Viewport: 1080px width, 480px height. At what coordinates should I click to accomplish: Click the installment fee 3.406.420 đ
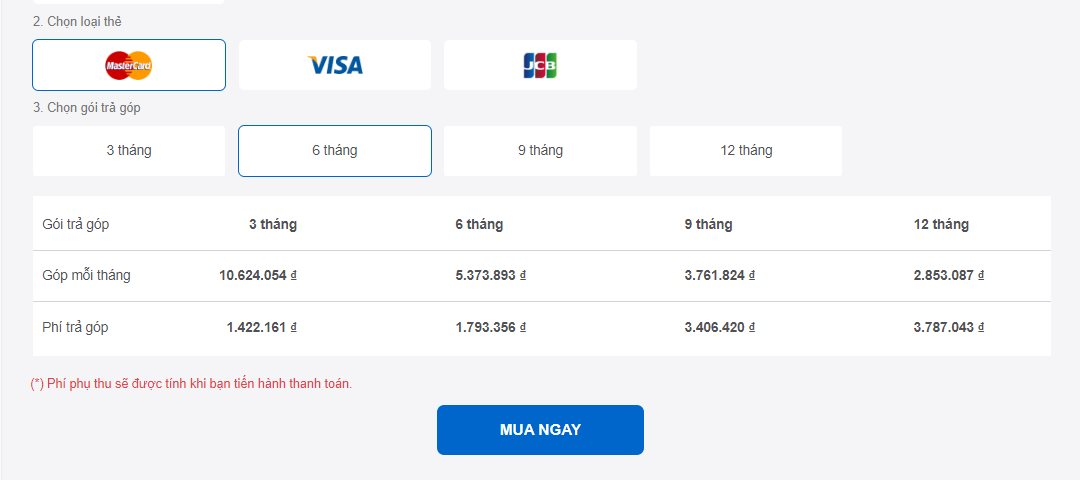[x=719, y=328]
